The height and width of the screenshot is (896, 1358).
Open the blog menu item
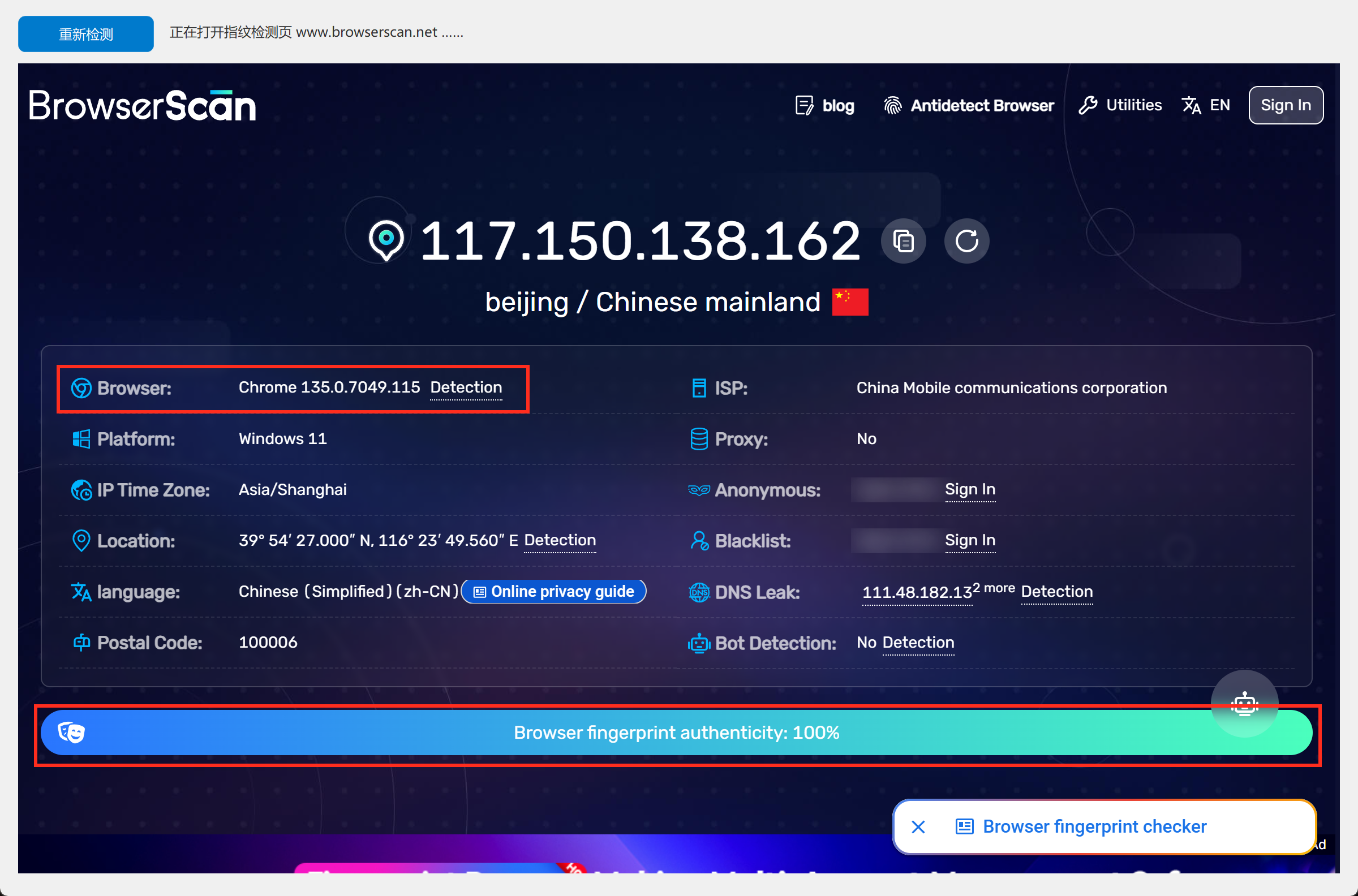(825, 105)
